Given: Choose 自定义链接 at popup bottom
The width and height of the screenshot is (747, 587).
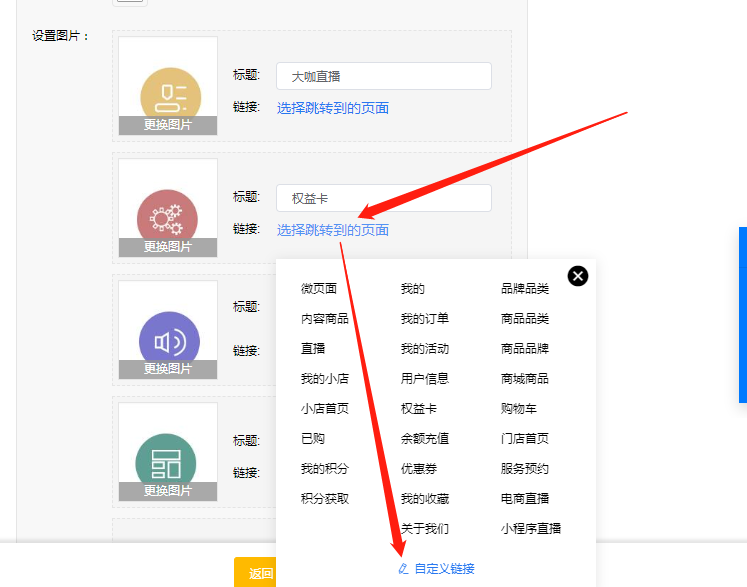Looking at the screenshot, I should pyautogui.click(x=444, y=568).
